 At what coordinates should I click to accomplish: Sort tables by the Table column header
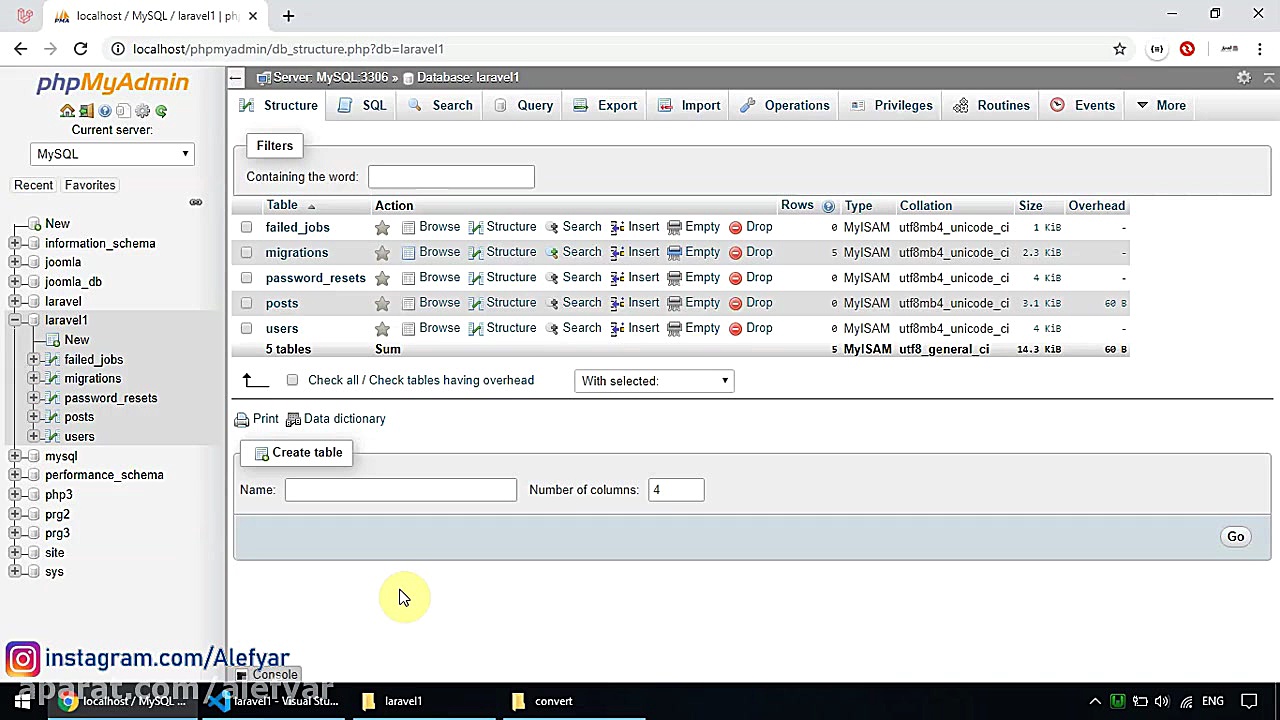(x=282, y=205)
